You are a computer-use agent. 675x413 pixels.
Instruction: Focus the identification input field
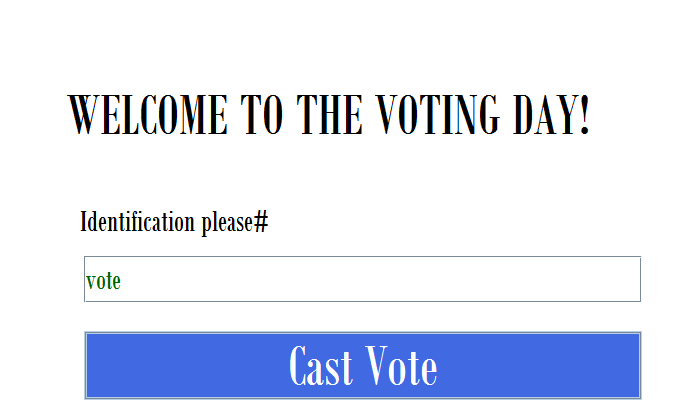362,279
